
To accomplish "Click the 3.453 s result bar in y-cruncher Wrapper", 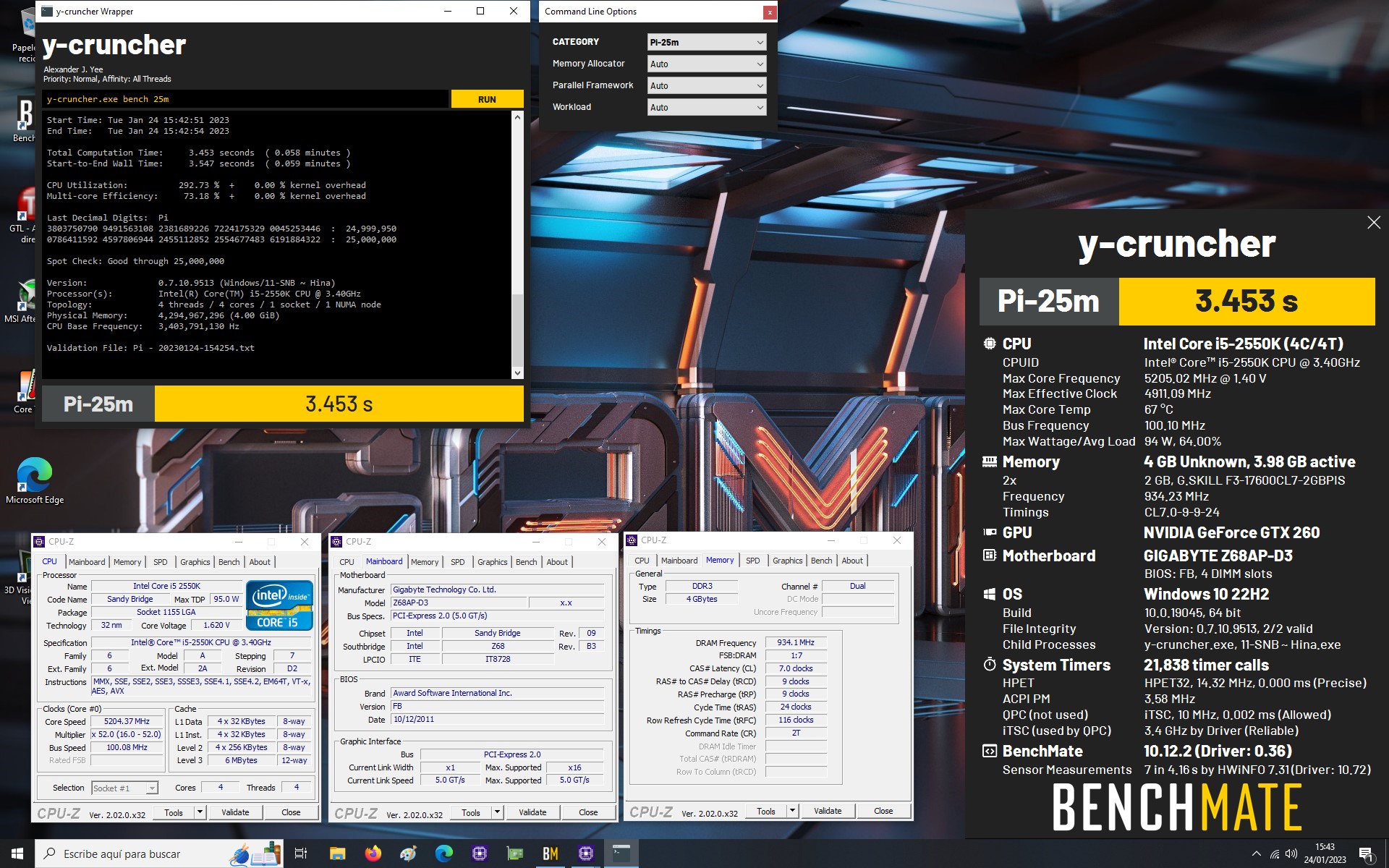I will [339, 404].
